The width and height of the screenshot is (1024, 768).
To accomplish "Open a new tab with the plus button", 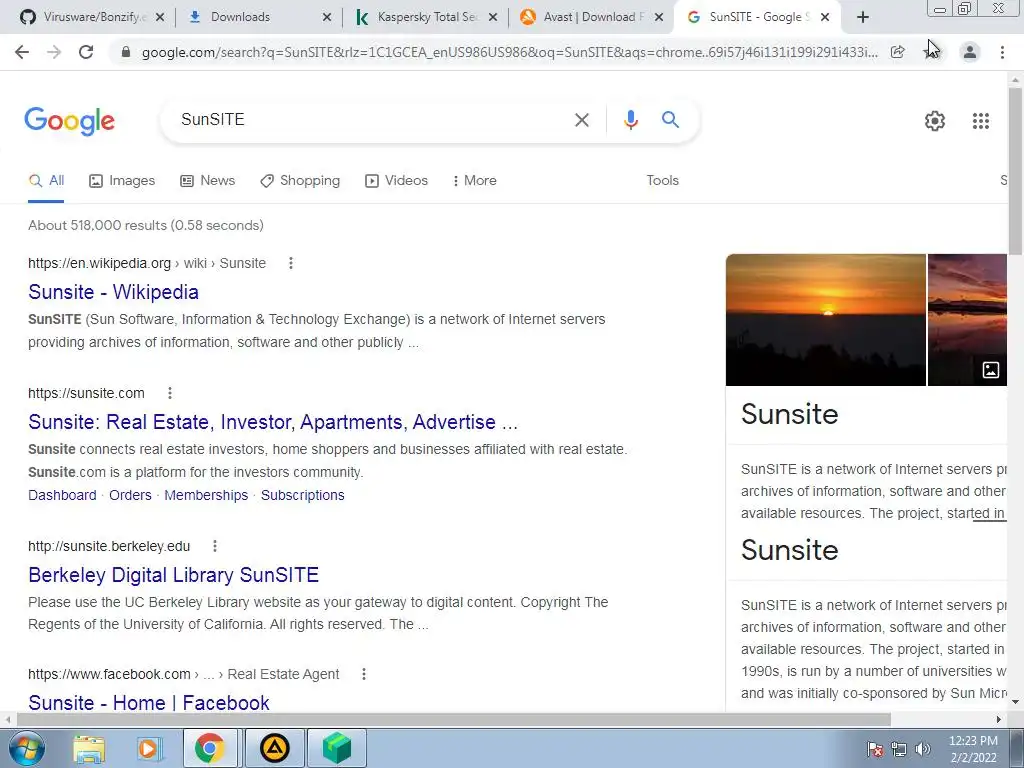I will coord(863,17).
